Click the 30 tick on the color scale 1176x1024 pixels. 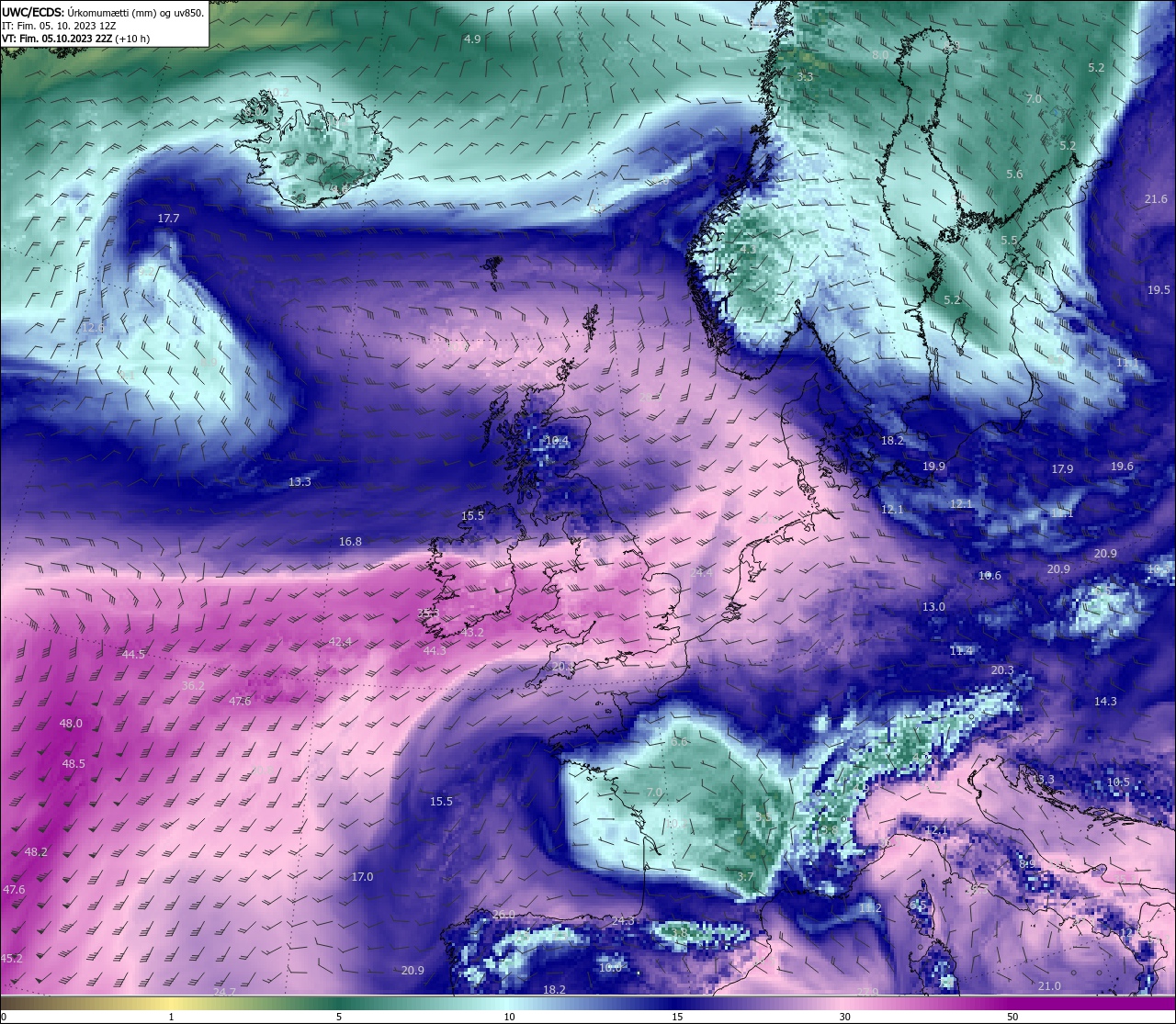pyautogui.click(x=844, y=1017)
